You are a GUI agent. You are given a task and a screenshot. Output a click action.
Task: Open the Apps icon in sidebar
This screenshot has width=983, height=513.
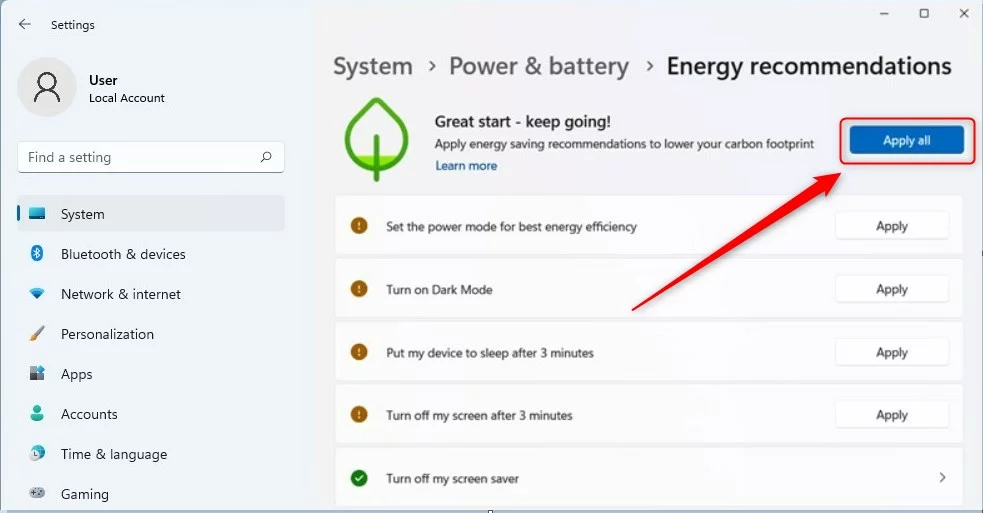pyautogui.click(x=37, y=374)
